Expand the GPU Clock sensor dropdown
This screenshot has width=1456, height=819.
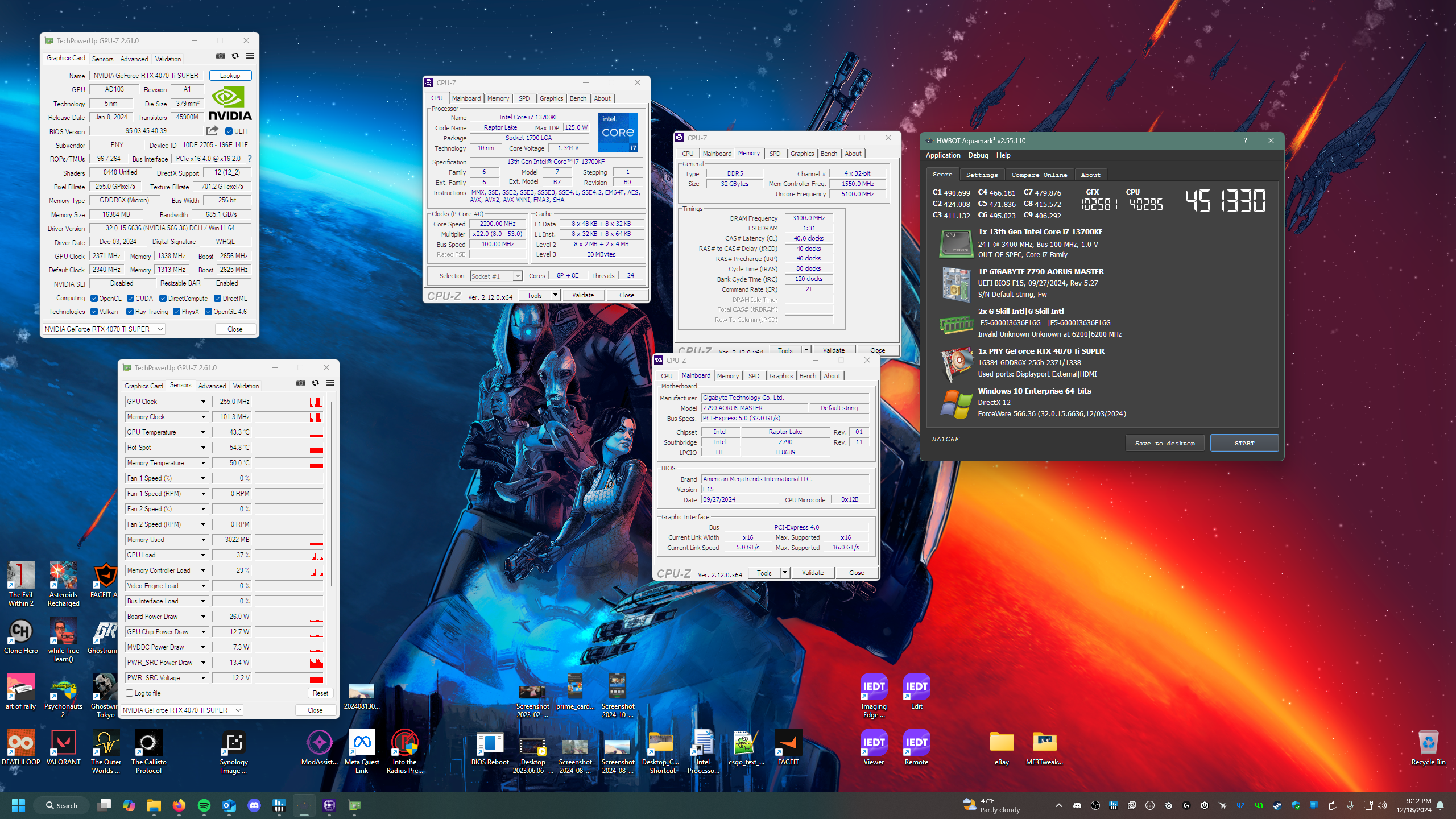202,402
